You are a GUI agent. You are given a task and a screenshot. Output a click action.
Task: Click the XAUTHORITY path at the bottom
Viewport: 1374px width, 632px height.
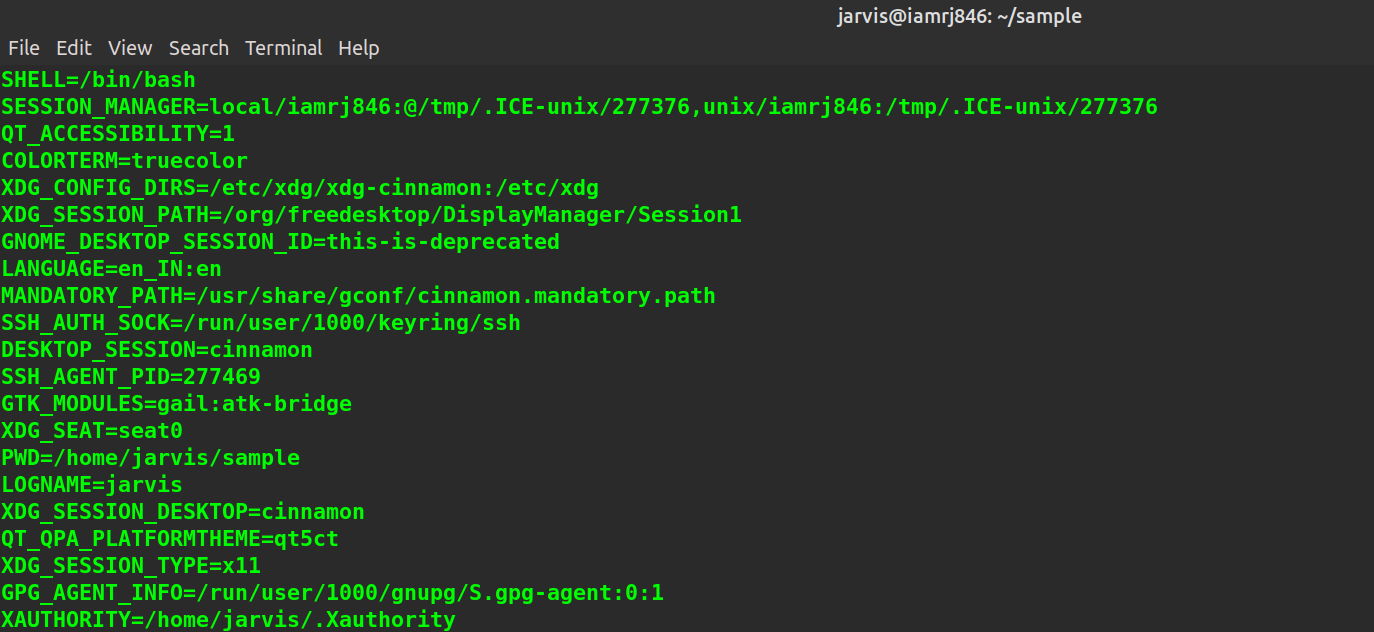point(227,619)
